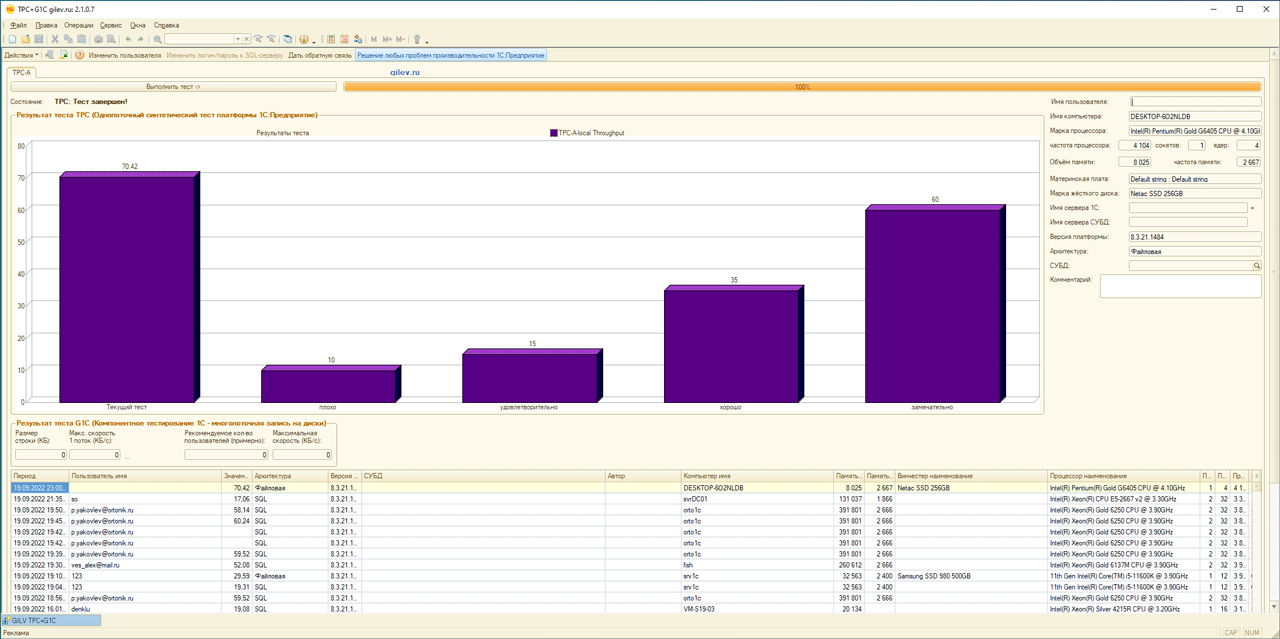Click the TPC-A local Throughput legend swatch
This screenshot has width=1280, height=639.
tap(553, 133)
